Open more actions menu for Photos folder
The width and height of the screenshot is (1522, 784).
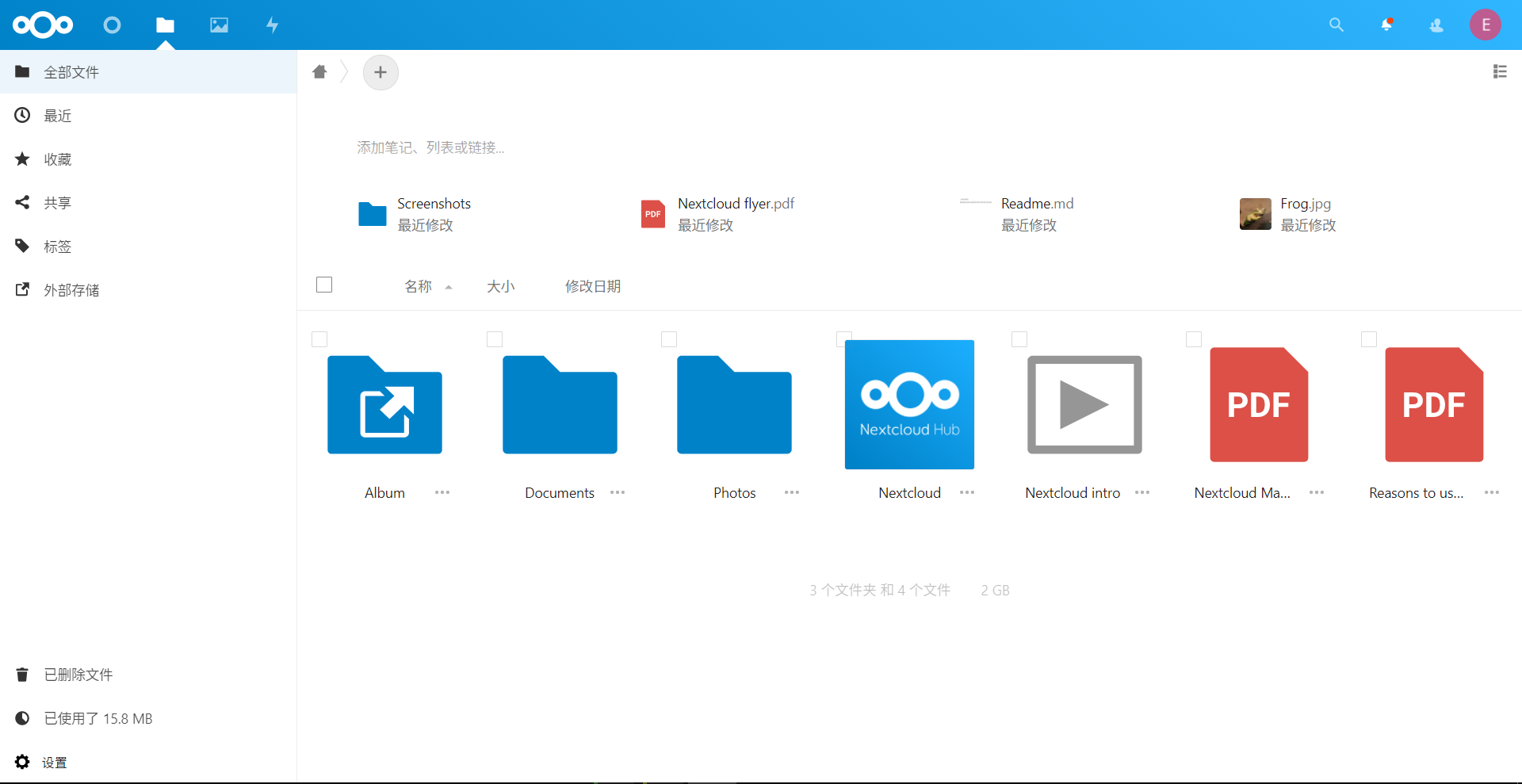[792, 493]
